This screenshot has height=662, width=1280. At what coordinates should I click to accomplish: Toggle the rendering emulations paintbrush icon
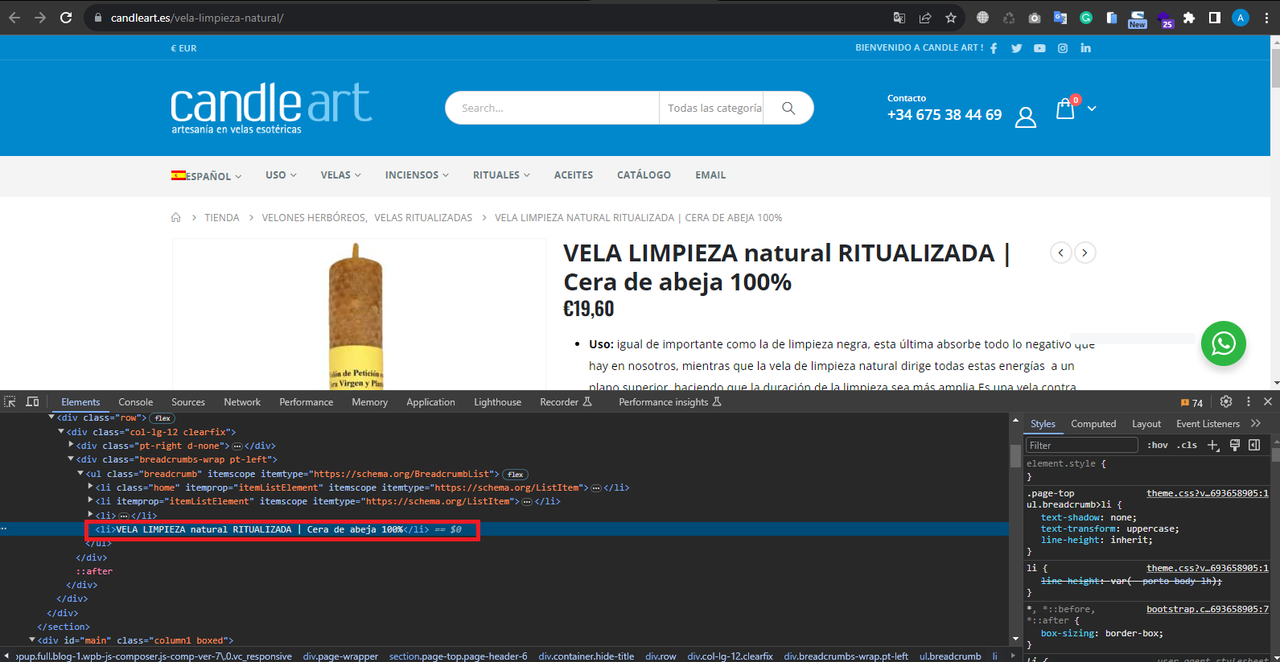1235,445
